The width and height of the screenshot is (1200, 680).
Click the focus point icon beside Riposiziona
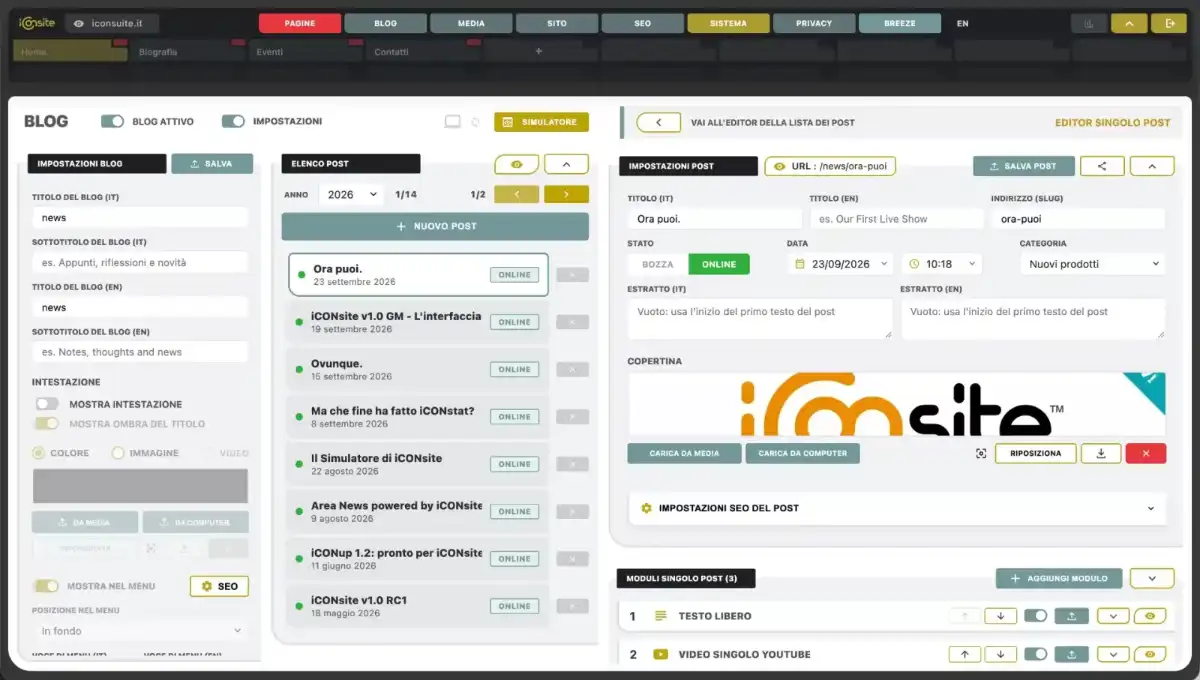pyautogui.click(x=981, y=453)
